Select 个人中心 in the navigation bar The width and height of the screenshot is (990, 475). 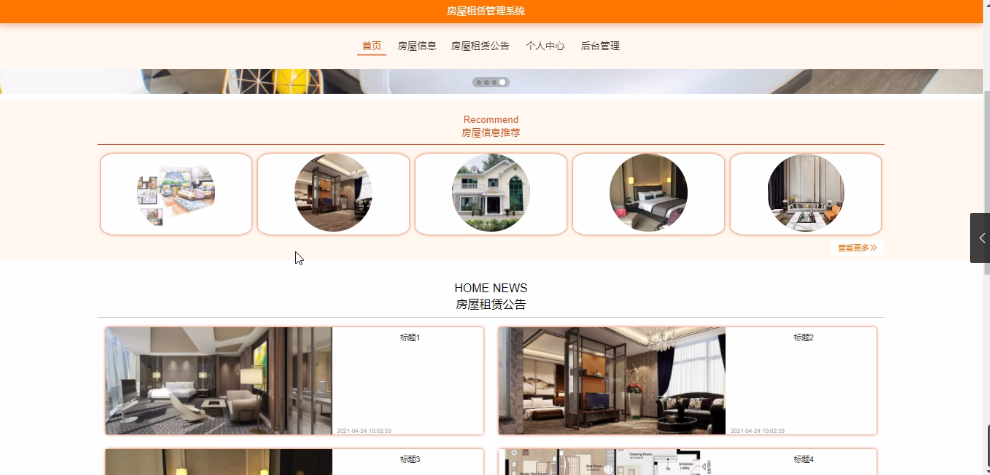[545, 46]
